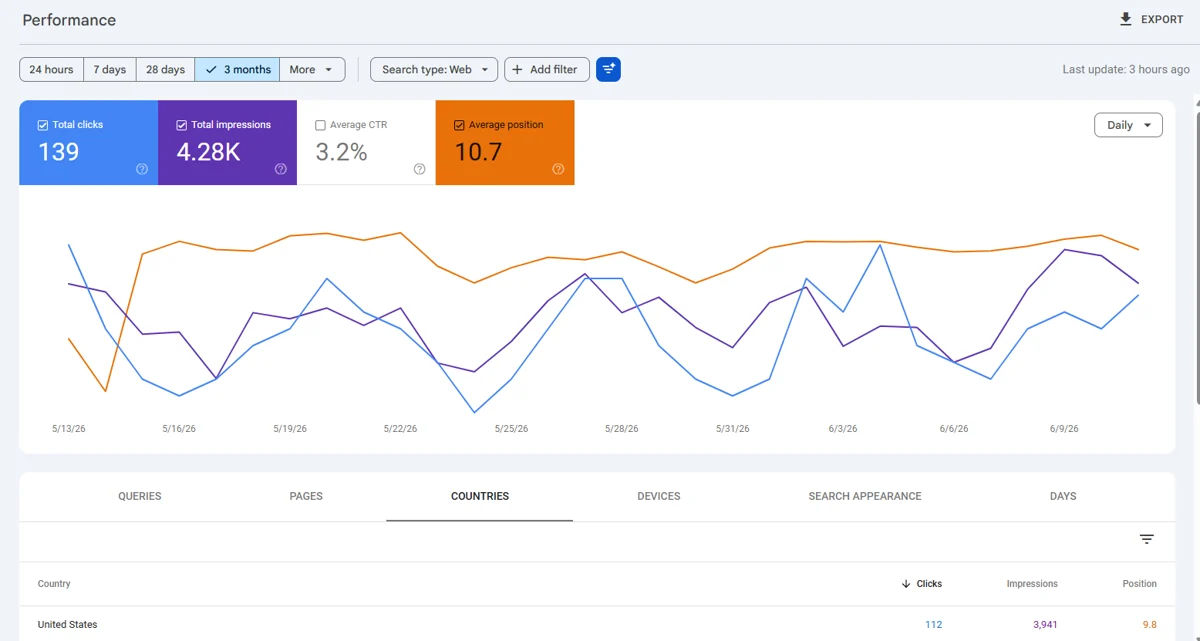Click the 5/13/26 chart date label
Viewport: 1200px width, 641px height.
click(x=69, y=428)
